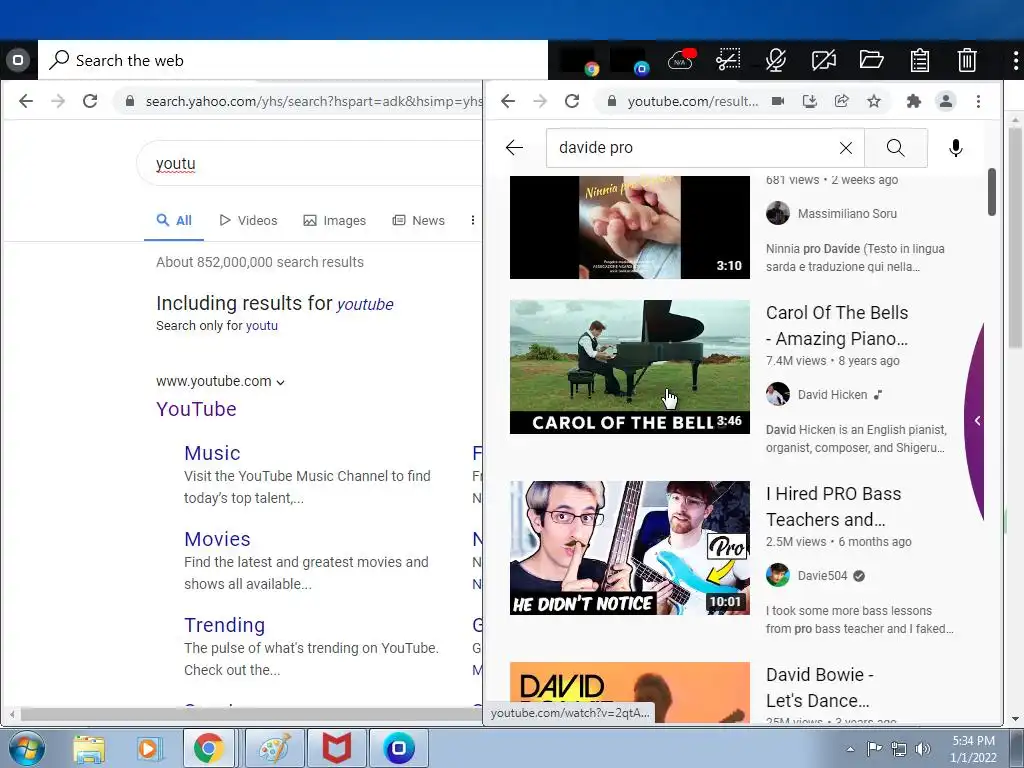Open the recordings folder icon
The image size is (1024, 768).
click(x=871, y=60)
